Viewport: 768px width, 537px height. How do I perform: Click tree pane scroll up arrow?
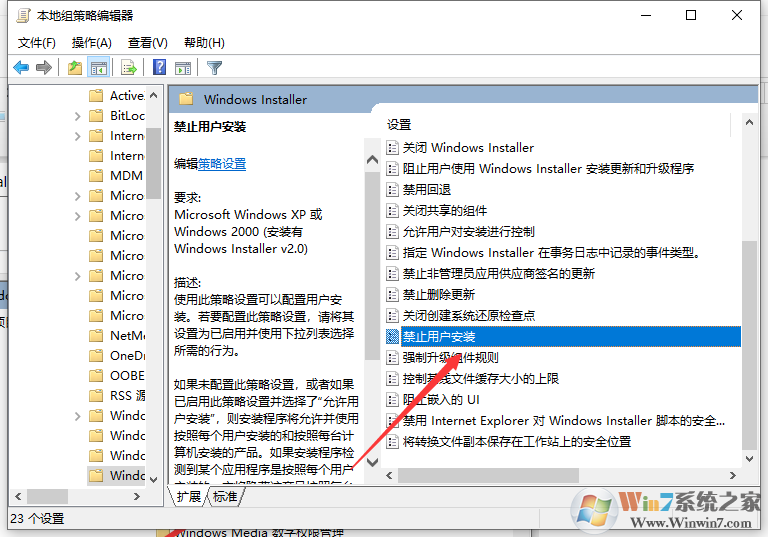[154, 95]
